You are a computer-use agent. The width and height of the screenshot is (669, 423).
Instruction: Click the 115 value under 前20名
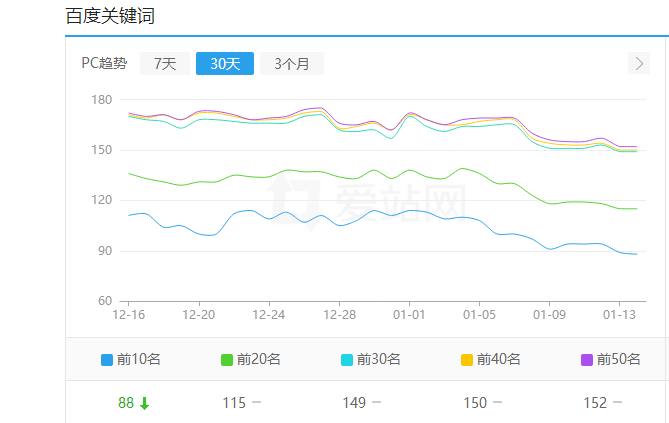click(x=234, y=403)
